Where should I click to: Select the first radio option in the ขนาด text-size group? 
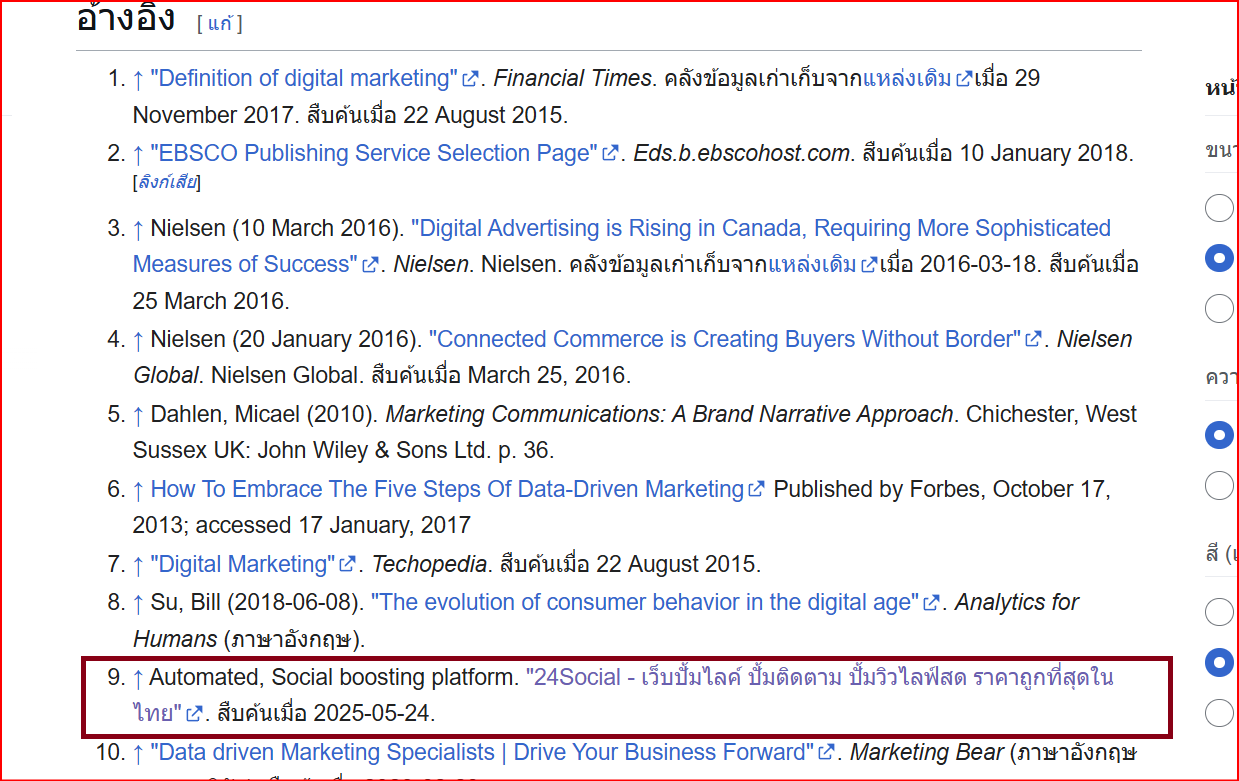point(1219,208)
